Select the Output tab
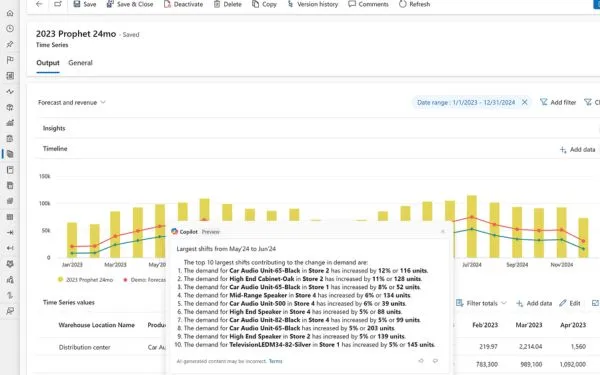The height and width of the screenshot is (375, 600). click(x=48, y=63)
